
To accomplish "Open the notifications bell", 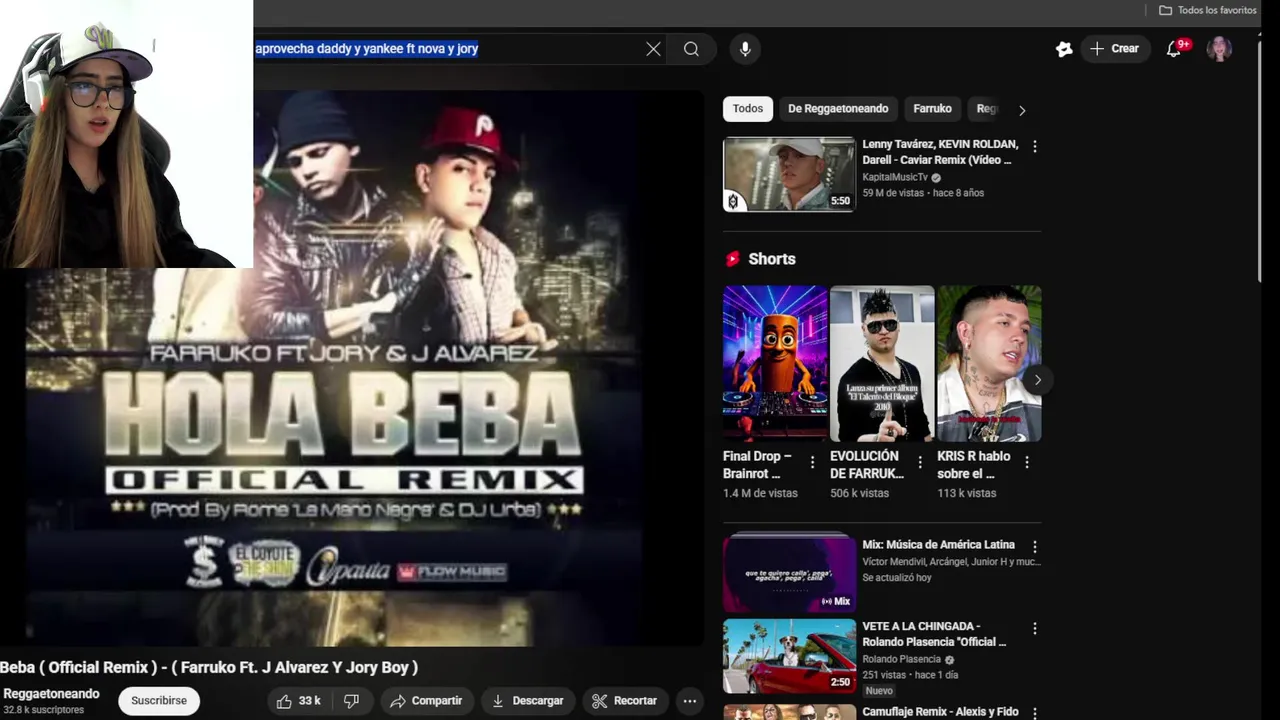I will click(1175, 49).
